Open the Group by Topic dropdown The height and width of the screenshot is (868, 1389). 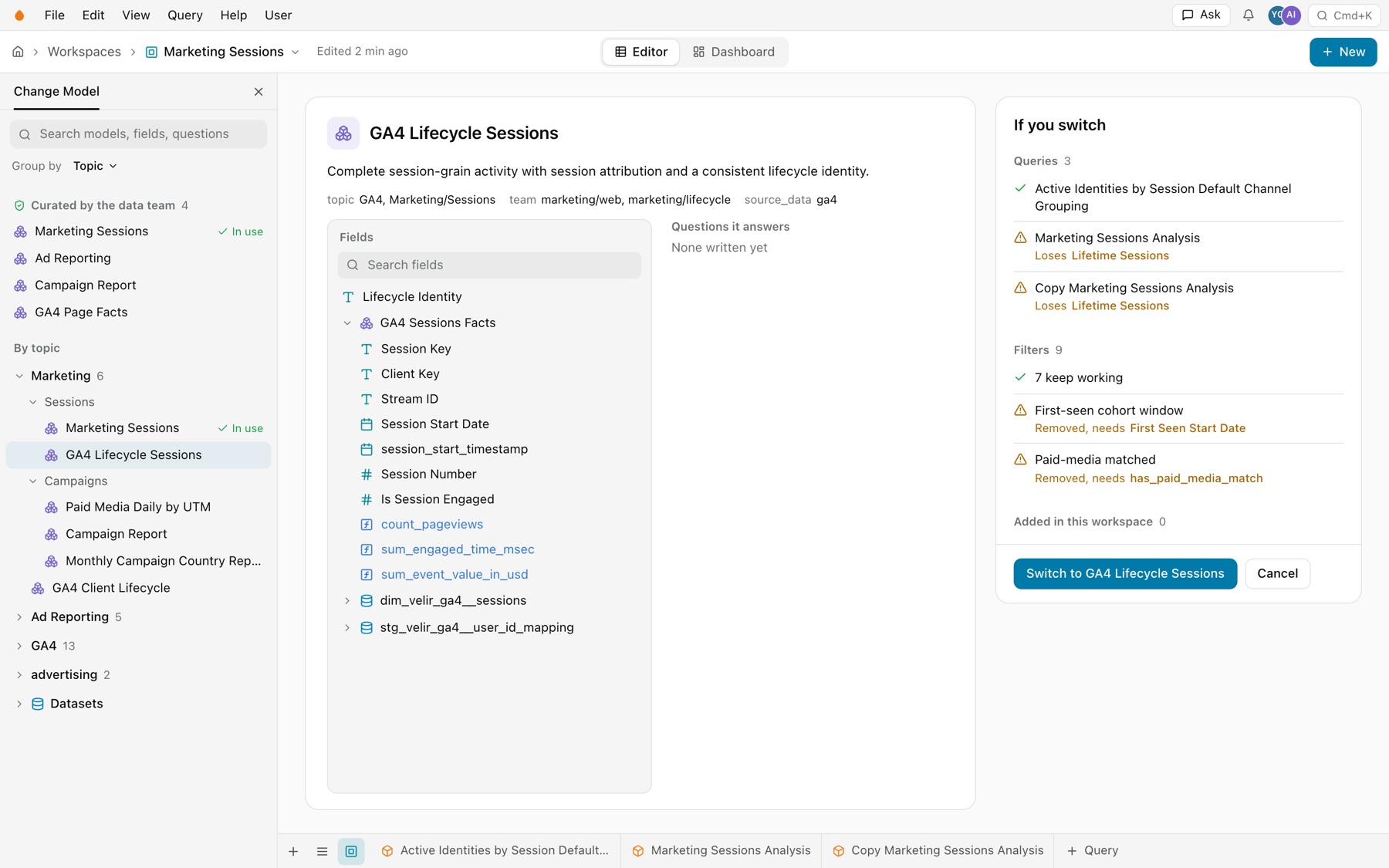click(x=95, y=166)
